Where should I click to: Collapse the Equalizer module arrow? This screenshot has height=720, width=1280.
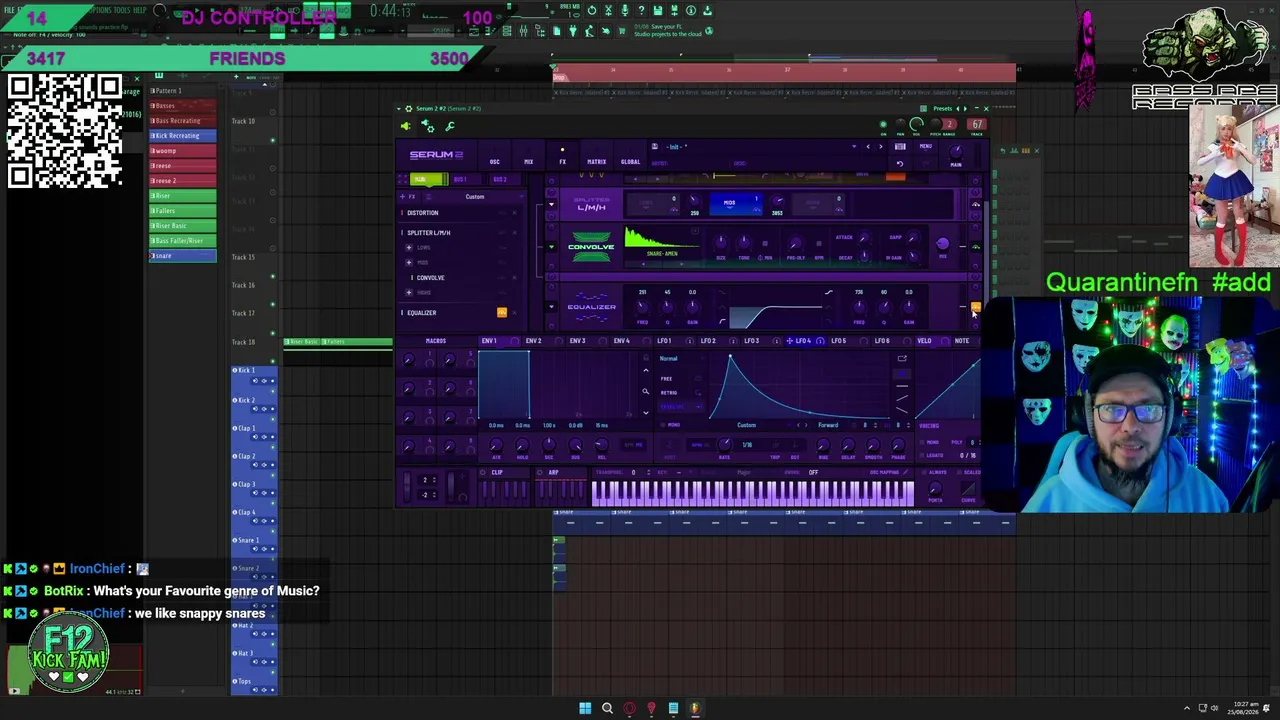tap(551, 307)
